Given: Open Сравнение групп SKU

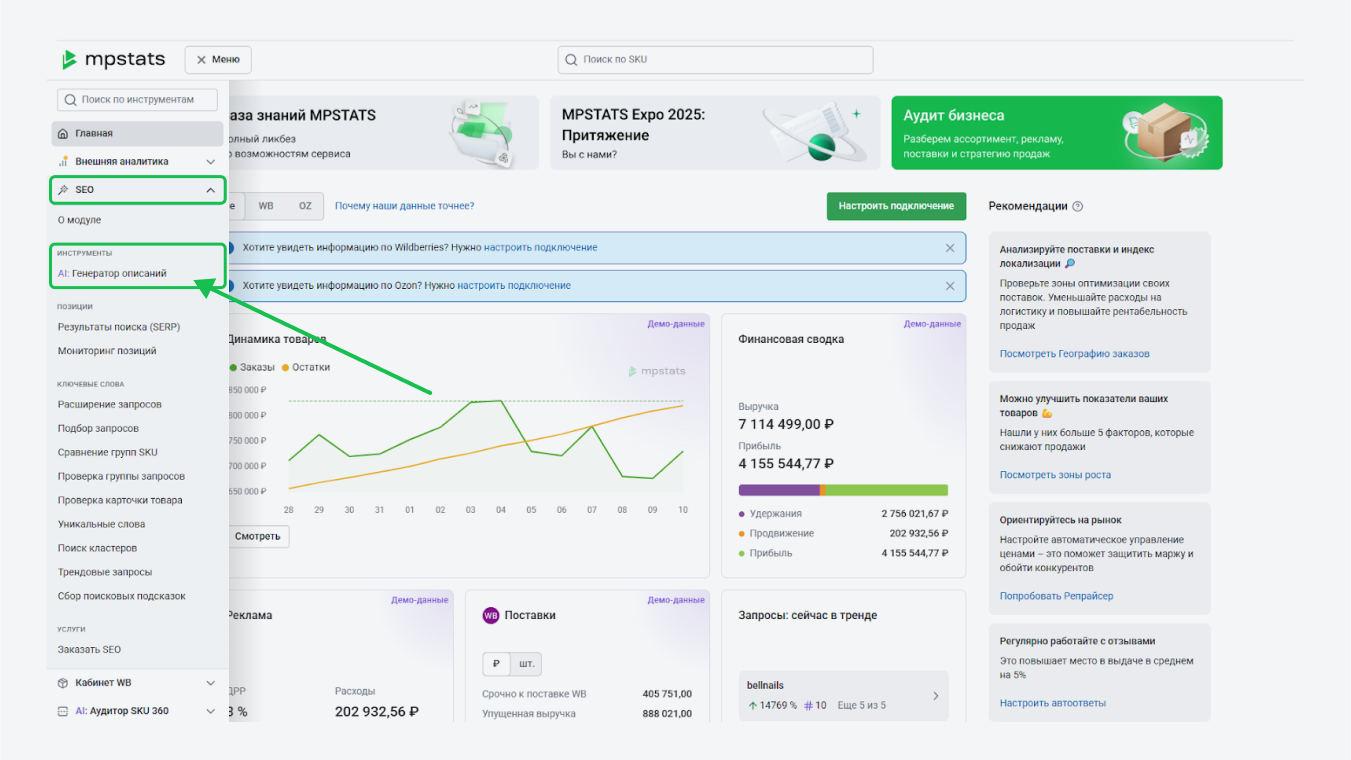Looking at the screenshot, I should click(x=108, y=453).
